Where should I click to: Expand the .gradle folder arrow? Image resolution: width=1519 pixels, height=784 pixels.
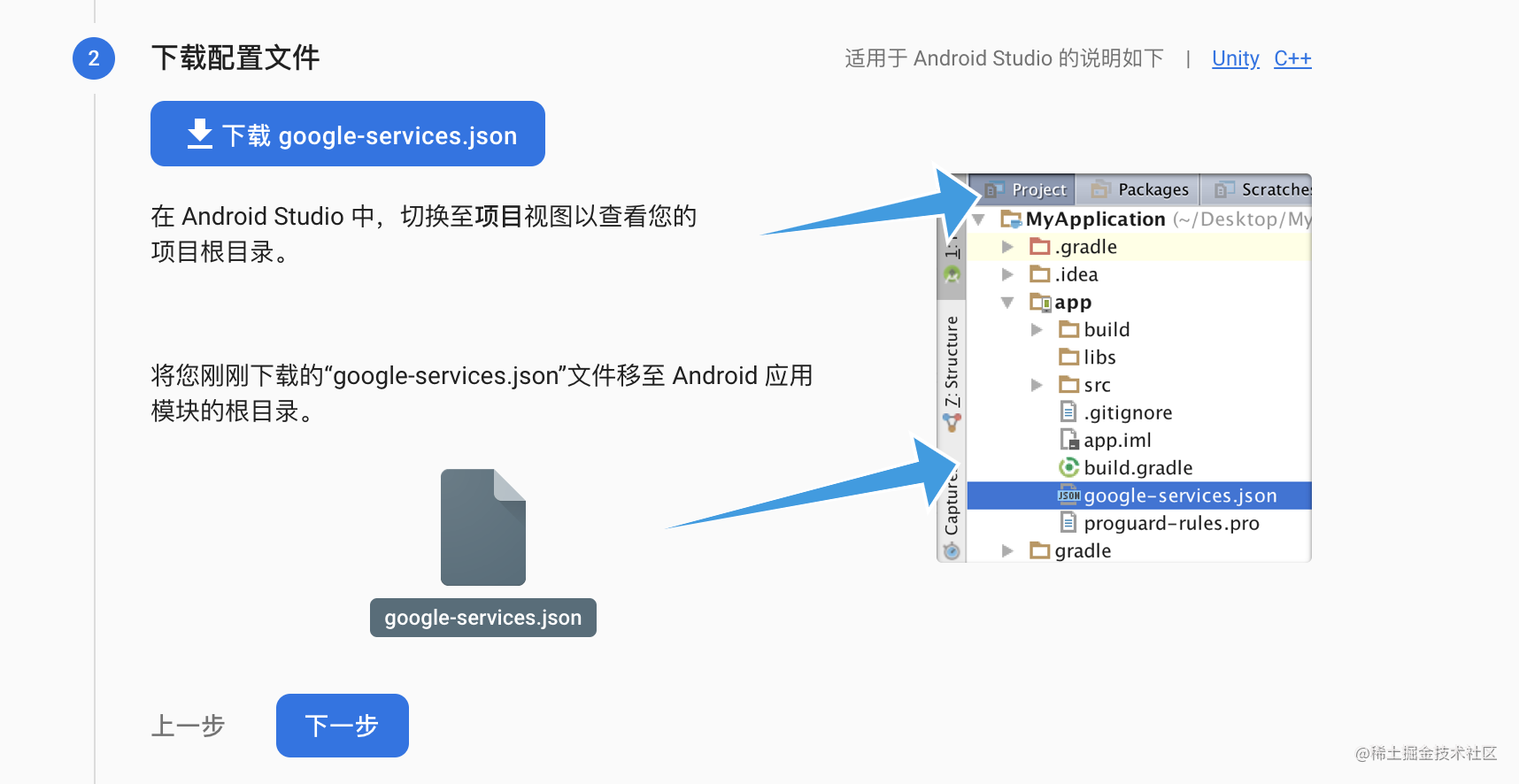(1007, 247)
